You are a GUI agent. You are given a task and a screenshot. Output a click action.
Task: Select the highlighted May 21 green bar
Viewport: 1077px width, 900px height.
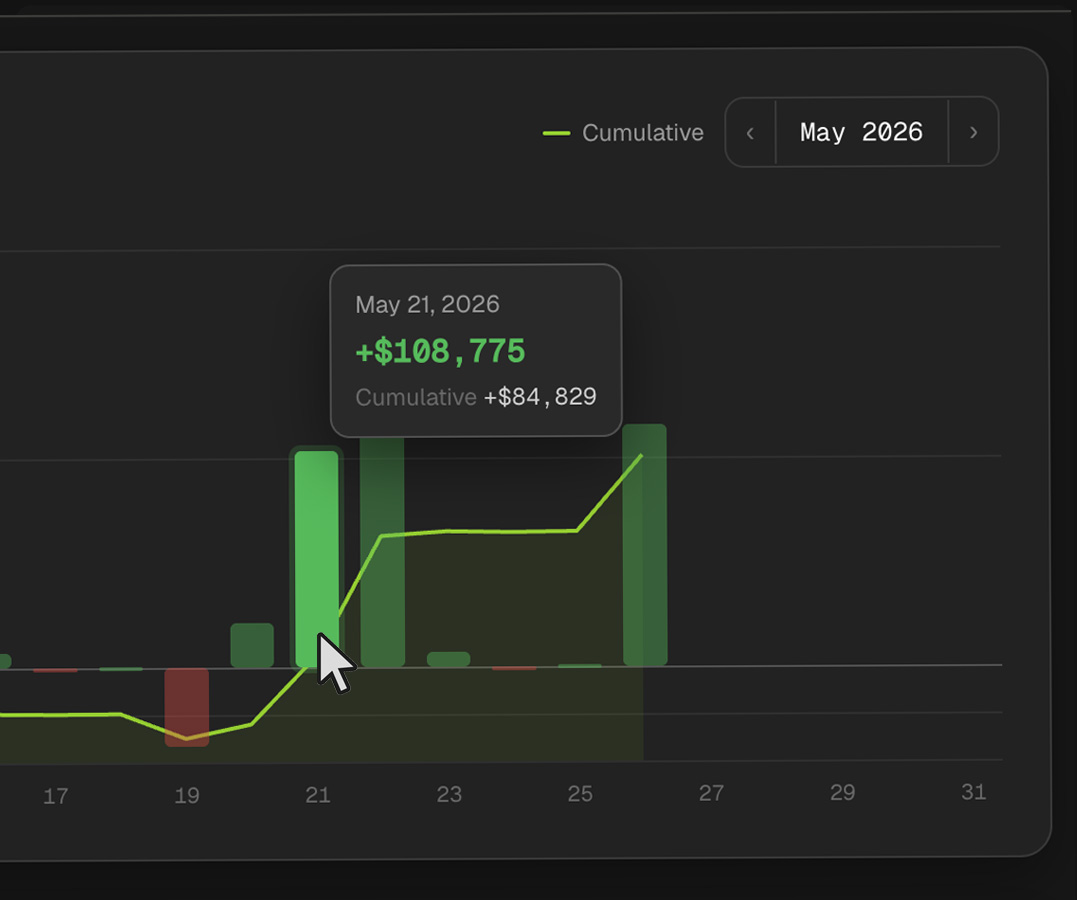click(x=317, y=559)
